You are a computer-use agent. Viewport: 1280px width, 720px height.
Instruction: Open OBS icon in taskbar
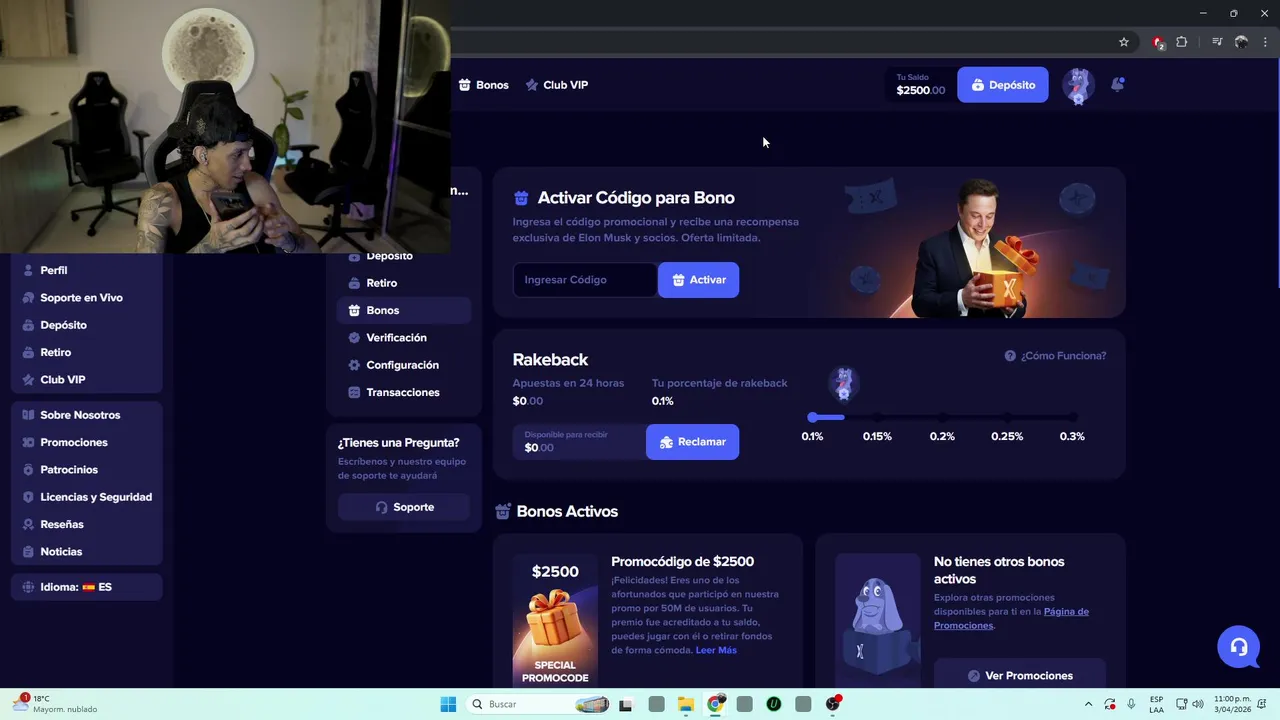pyautogui.click(x=832, y=704)
